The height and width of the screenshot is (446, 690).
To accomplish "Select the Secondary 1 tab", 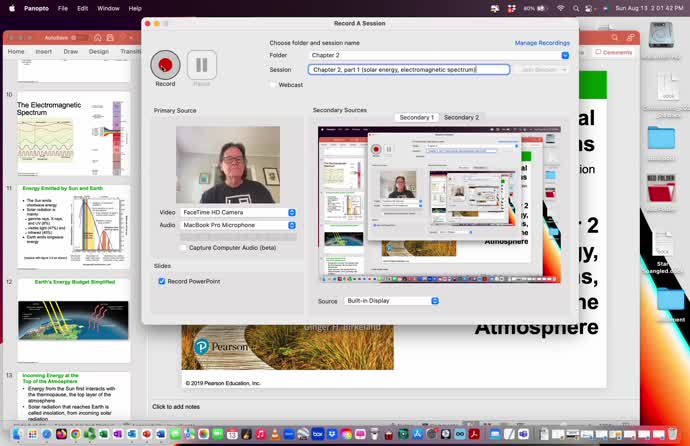I will tap(417, 117).
